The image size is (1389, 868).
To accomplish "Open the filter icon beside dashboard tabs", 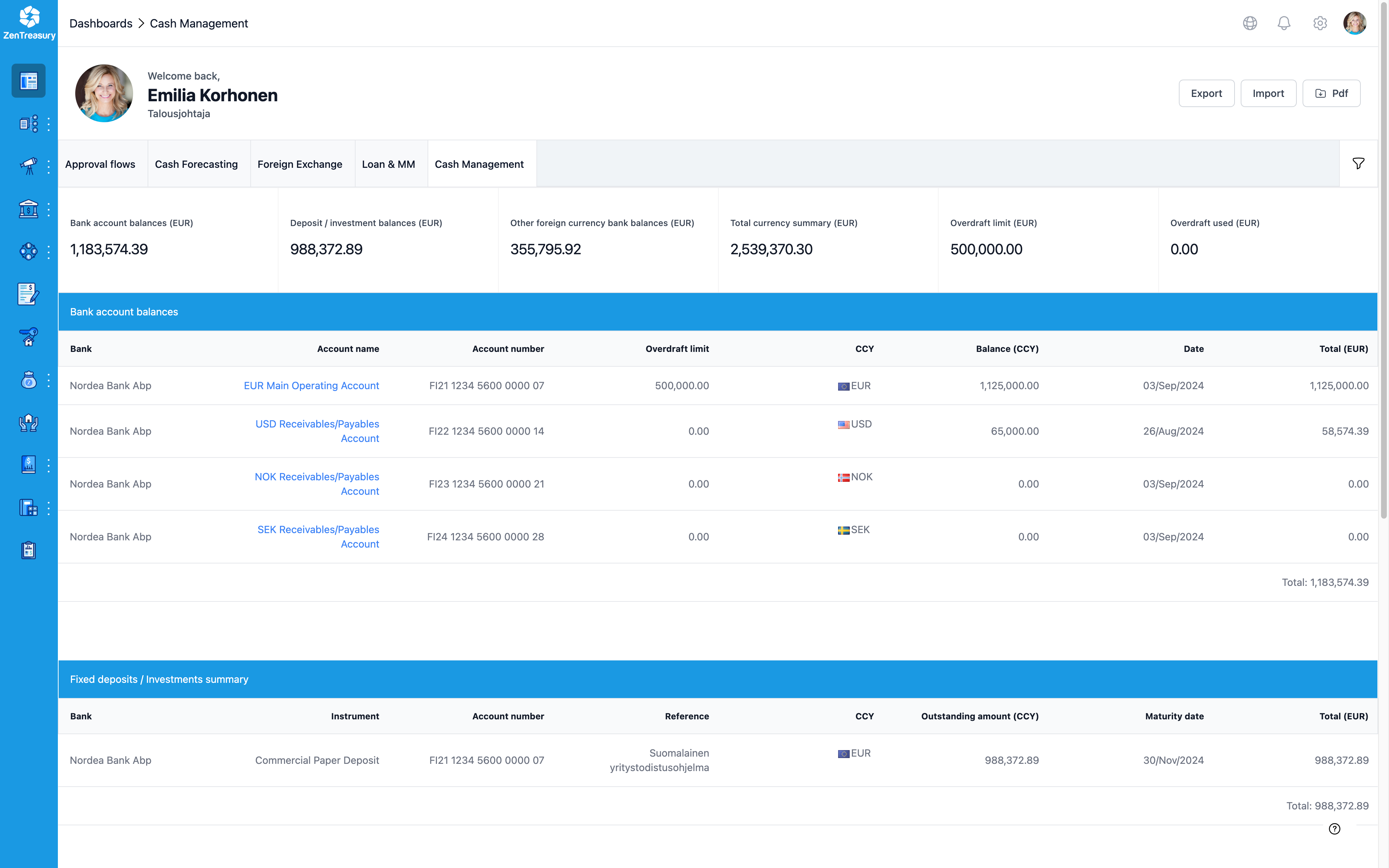I will pos(1358,163).
